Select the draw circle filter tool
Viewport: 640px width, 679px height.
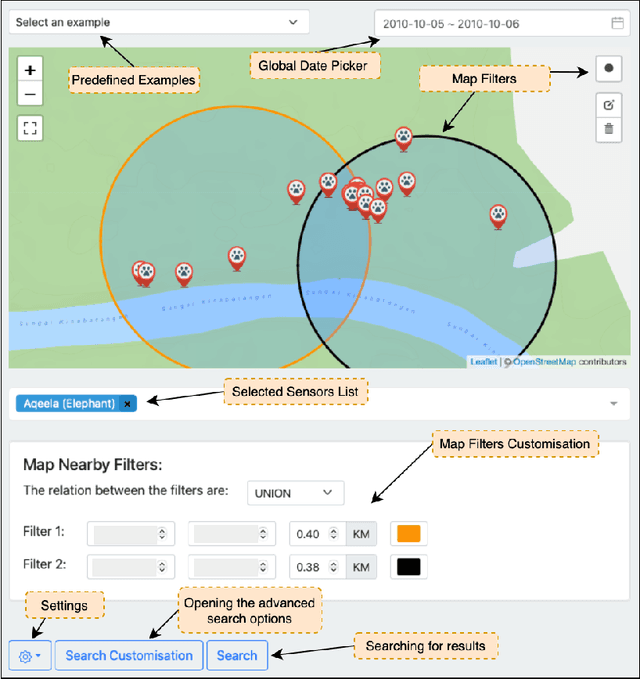[608, 68]
